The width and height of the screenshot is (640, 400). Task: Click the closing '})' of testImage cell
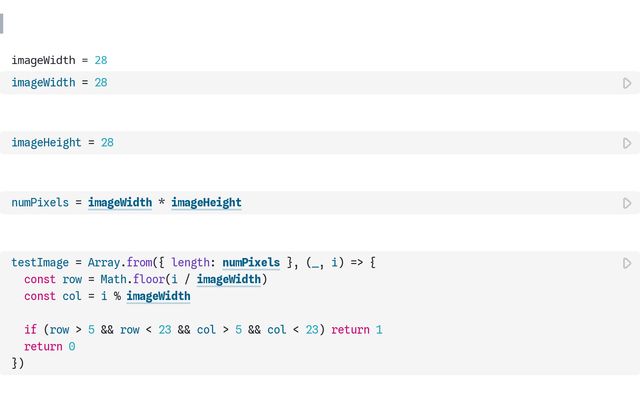[x=18, y=363]
